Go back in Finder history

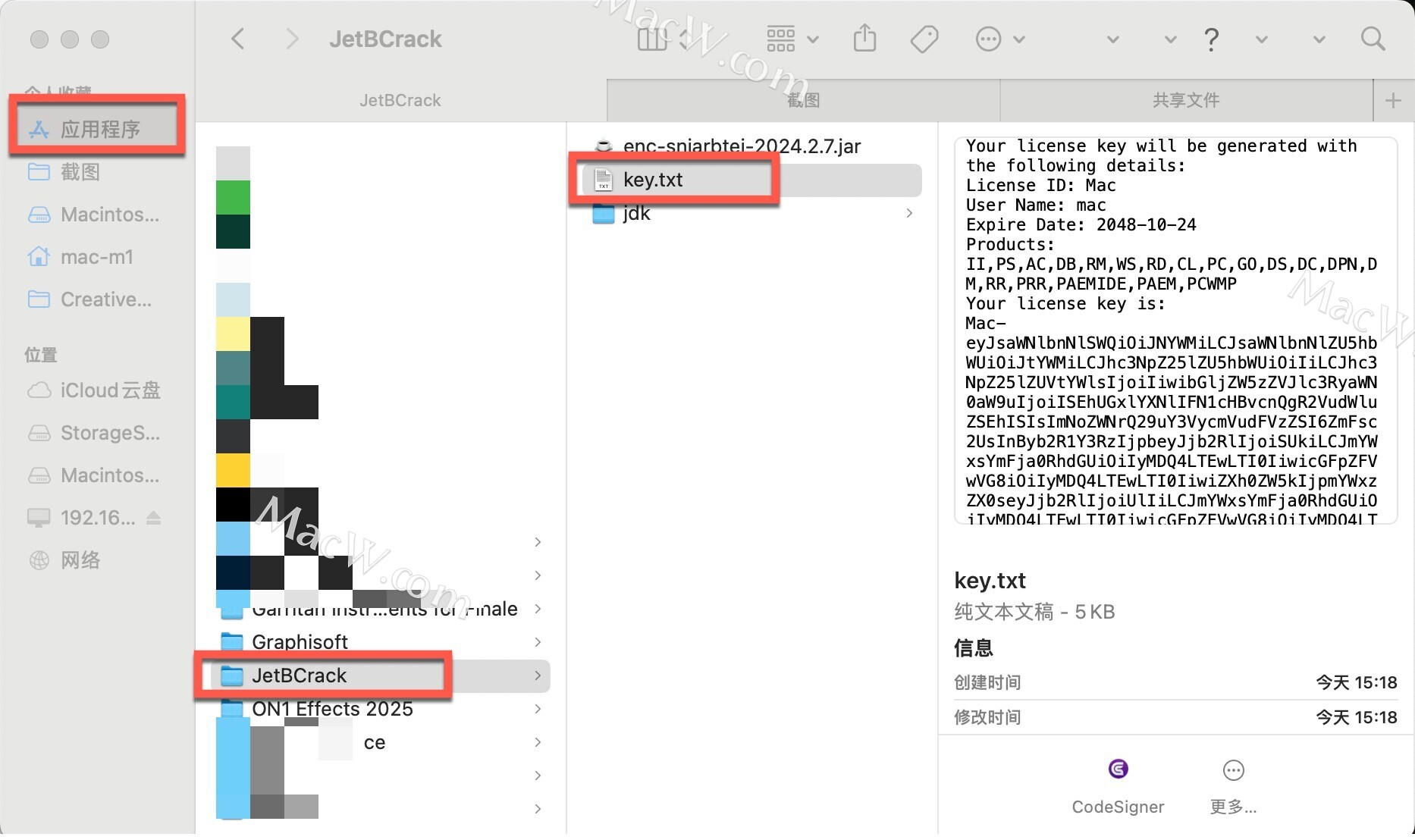(x=238, y=39)
